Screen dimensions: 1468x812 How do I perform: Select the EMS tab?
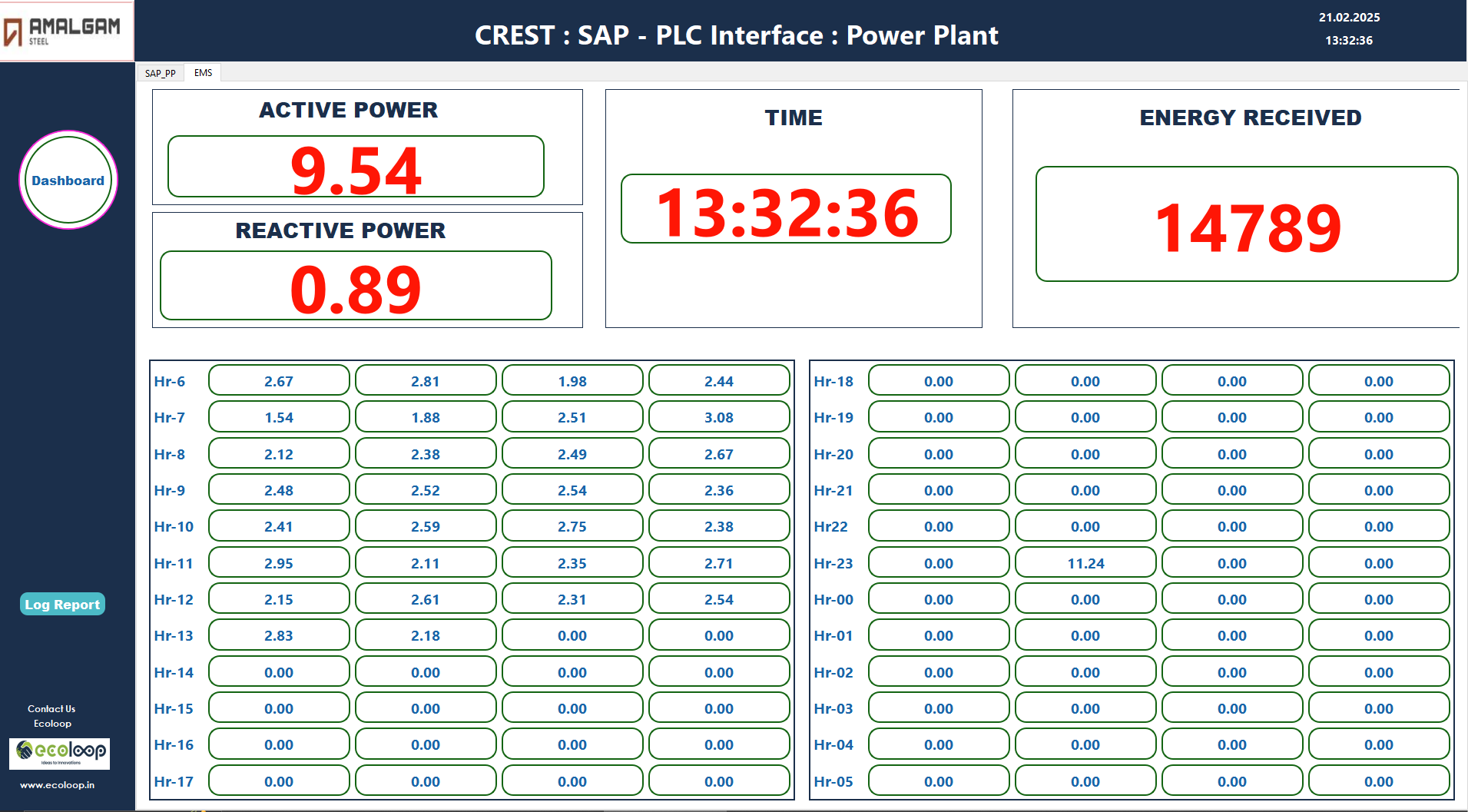point(203,72)
